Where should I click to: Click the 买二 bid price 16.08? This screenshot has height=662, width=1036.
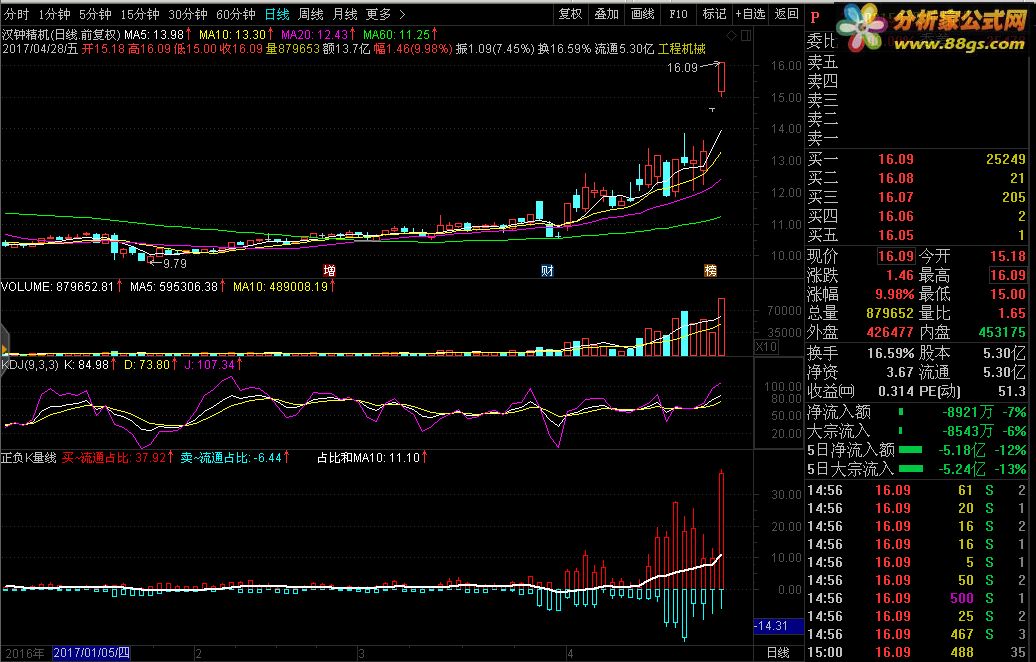(895, 178)
